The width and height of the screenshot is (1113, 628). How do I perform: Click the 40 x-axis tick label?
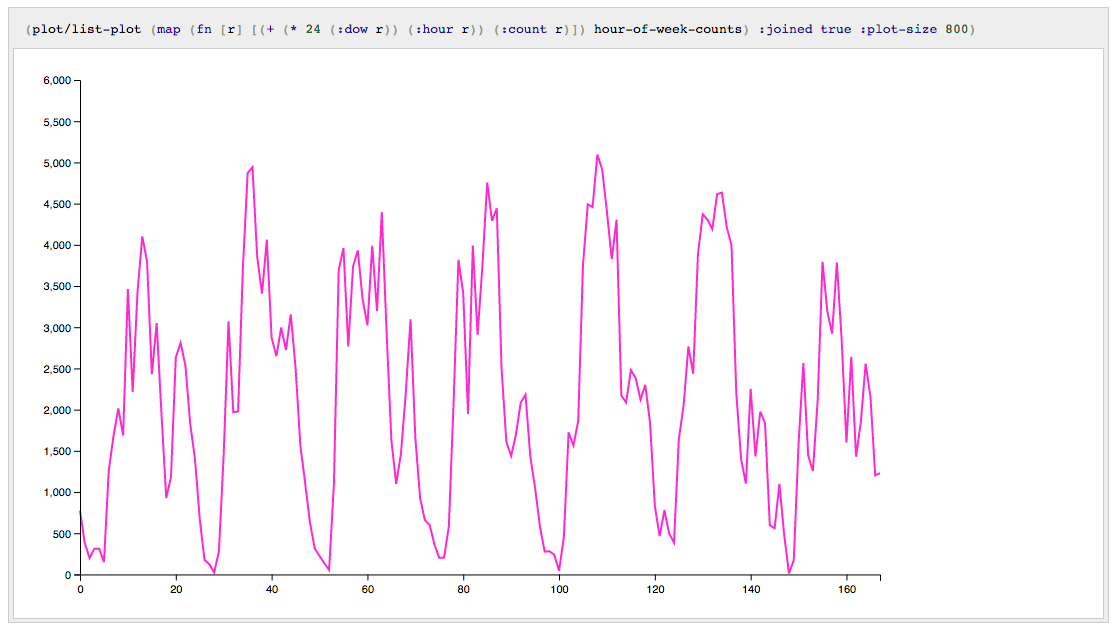pyautogui.click(x=272, y=589)
